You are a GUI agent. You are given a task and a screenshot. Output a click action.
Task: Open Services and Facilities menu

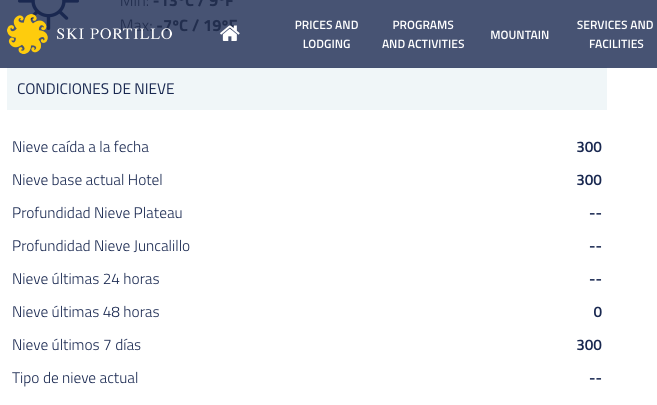click(615, 34)
